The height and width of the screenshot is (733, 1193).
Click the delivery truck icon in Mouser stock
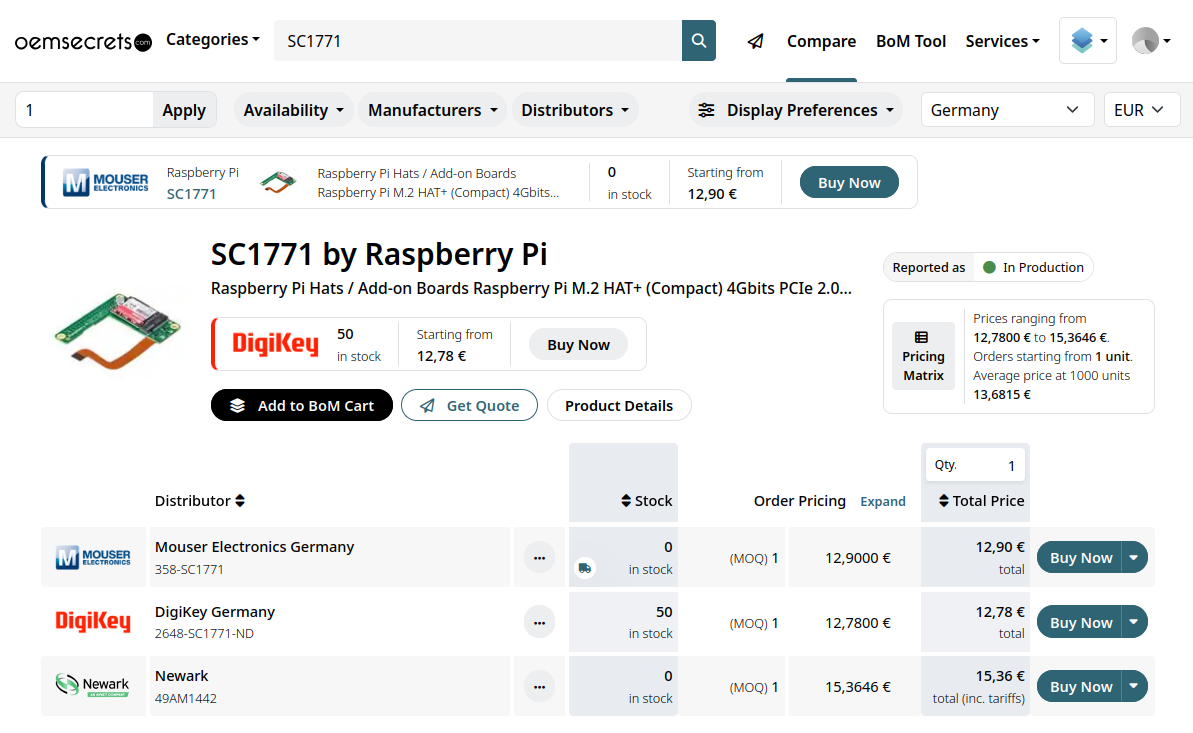tap(585, 568)
